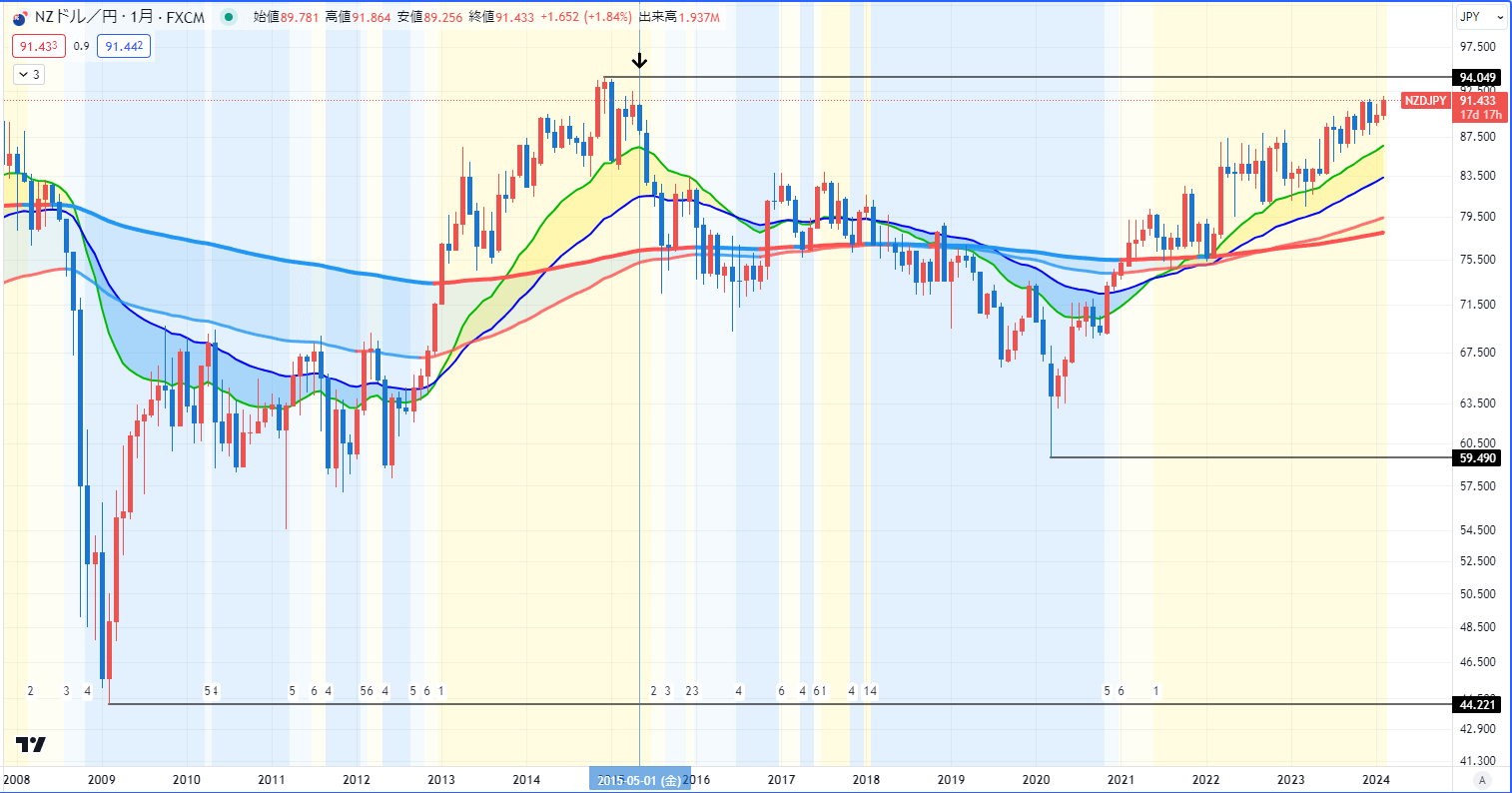Click the 2021 label on time axis
Viewport: 1512px width, 793px height.
(1121, 780)
